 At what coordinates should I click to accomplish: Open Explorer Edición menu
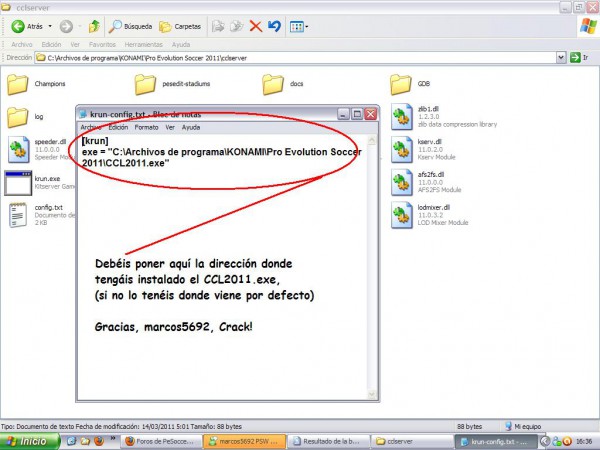click(51, 44)
